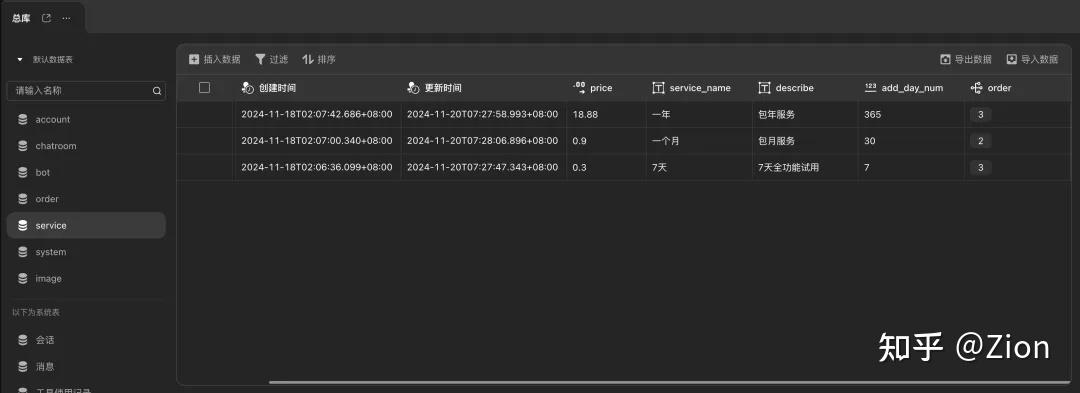Click the order tag 2 in the 一个月 row

[980, 141]
